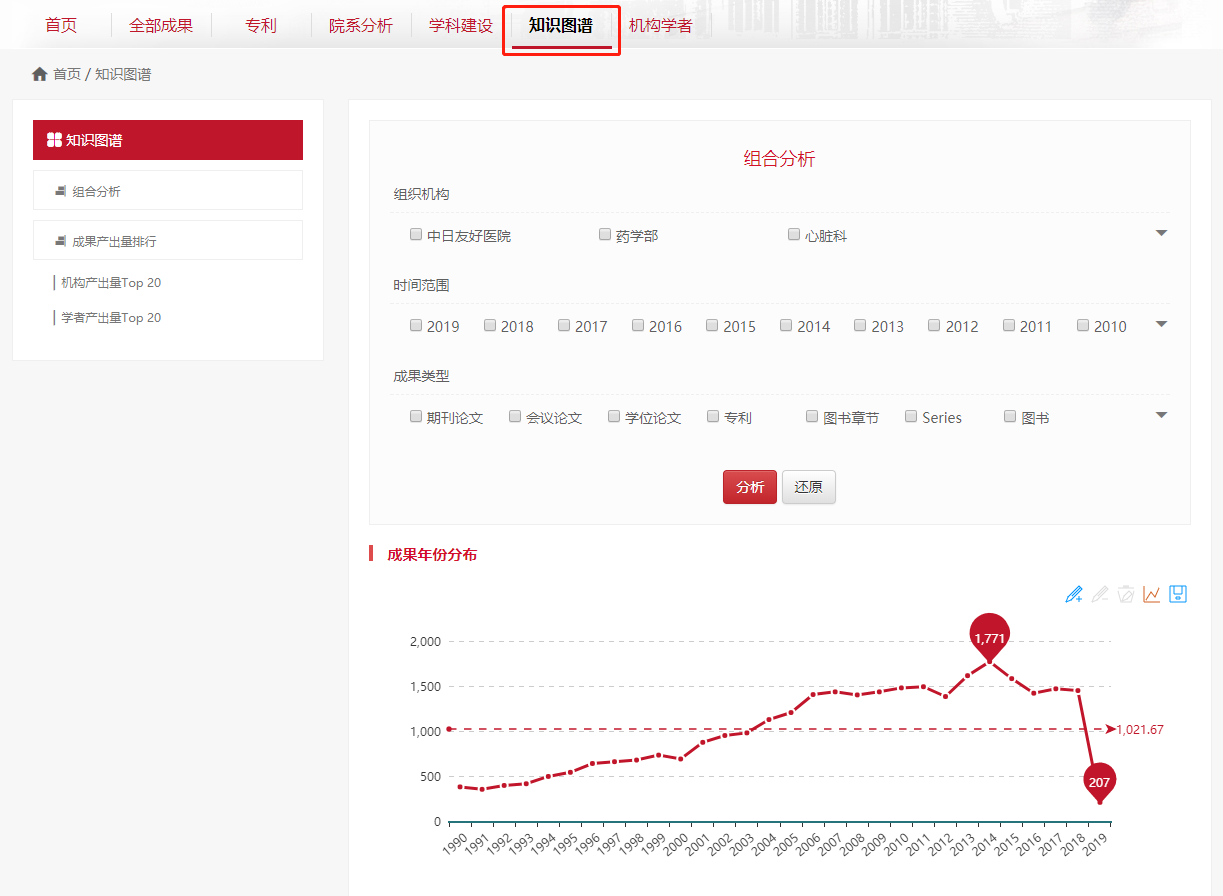Image resolution: width=1223 pixels, height=896 pixels.
Task: Go to the 机构学者 tab
Action: pyautogui.click(x=660, y=26)
